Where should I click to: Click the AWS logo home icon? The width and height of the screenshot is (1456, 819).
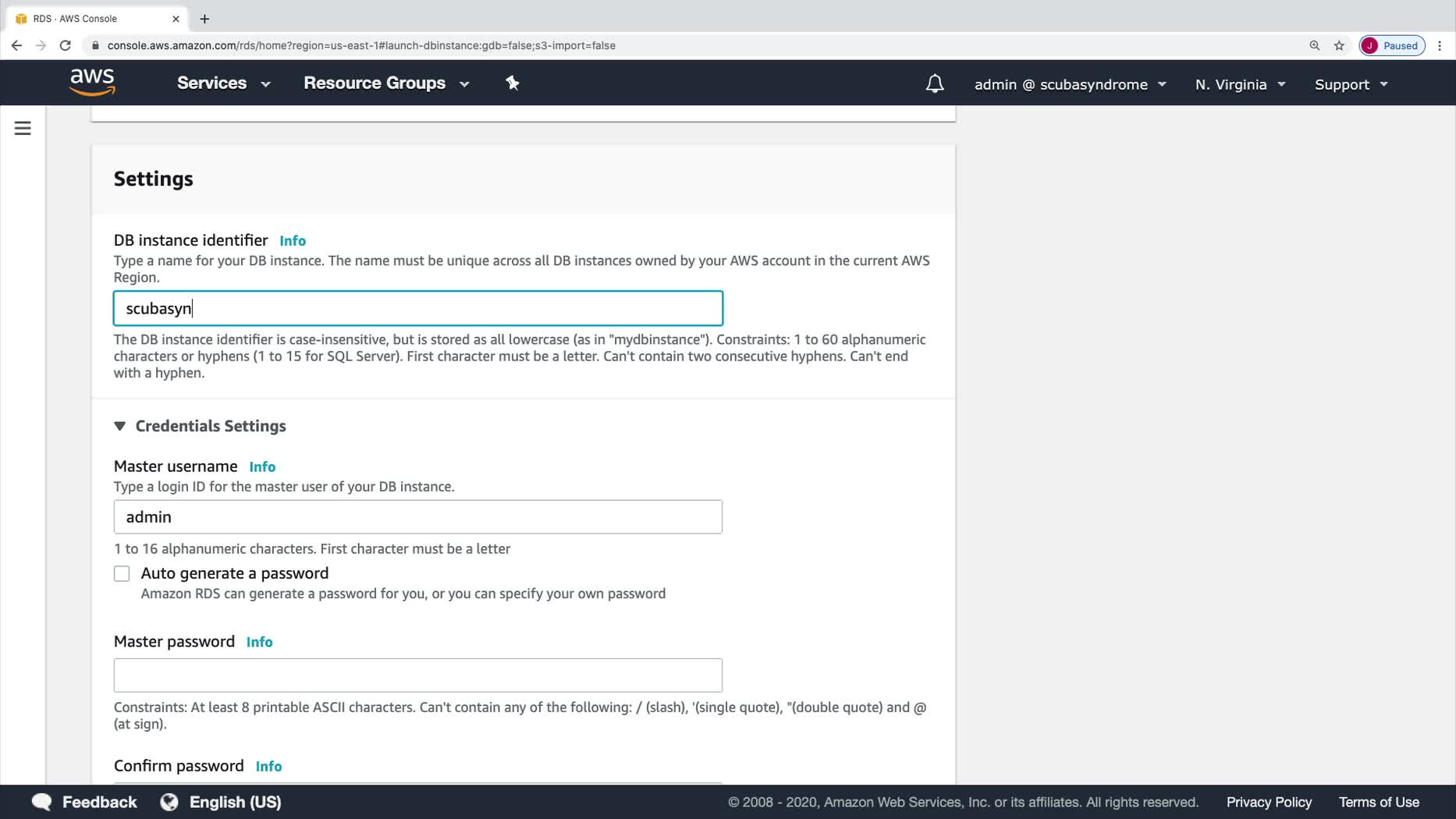[x=92, y=82]
